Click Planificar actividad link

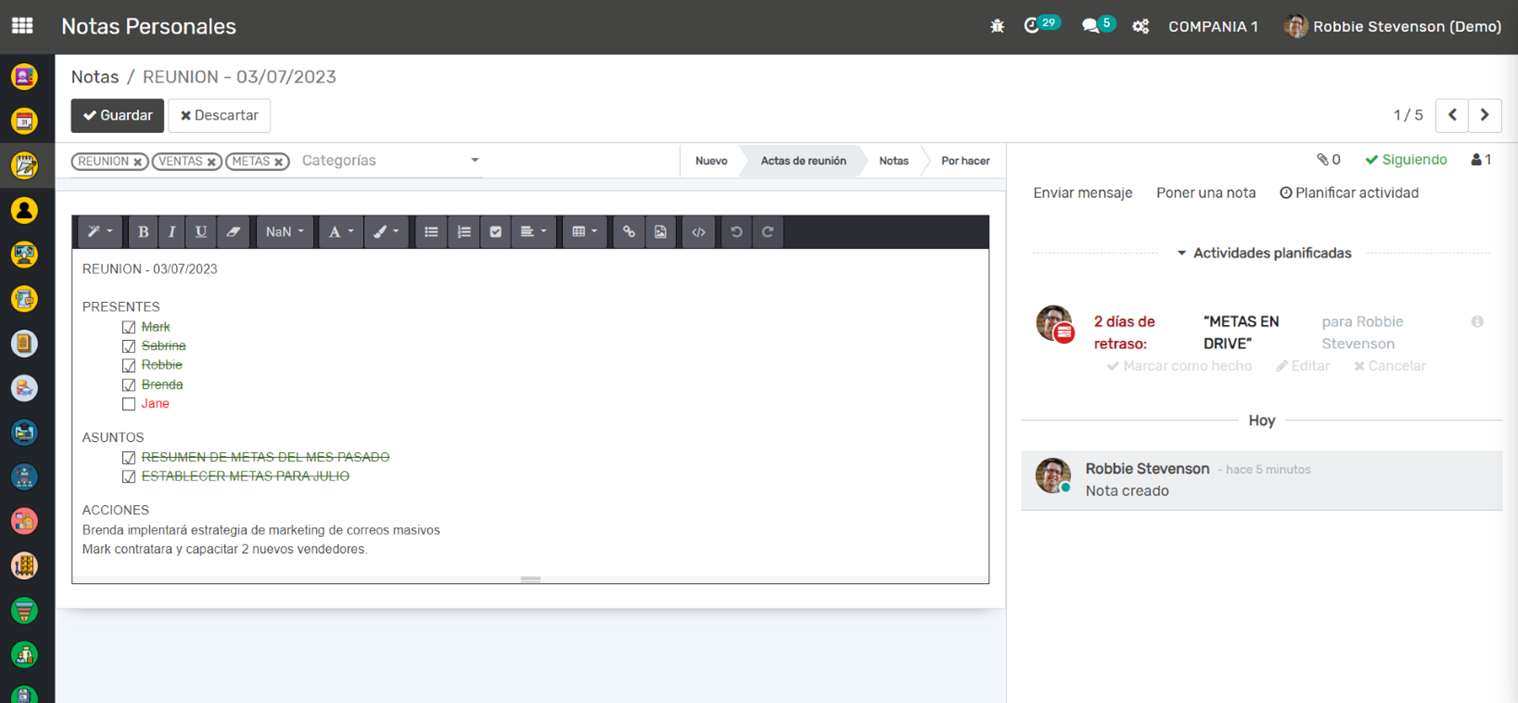1349,193
